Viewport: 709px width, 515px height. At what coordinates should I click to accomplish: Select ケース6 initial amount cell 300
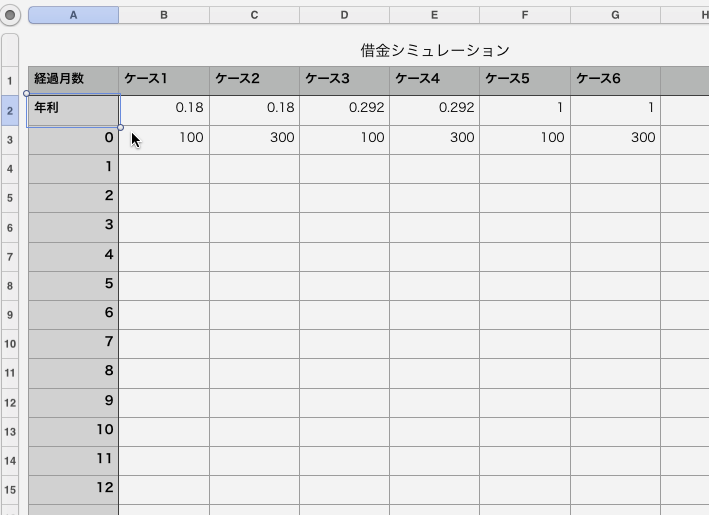[x=615, y=140]
